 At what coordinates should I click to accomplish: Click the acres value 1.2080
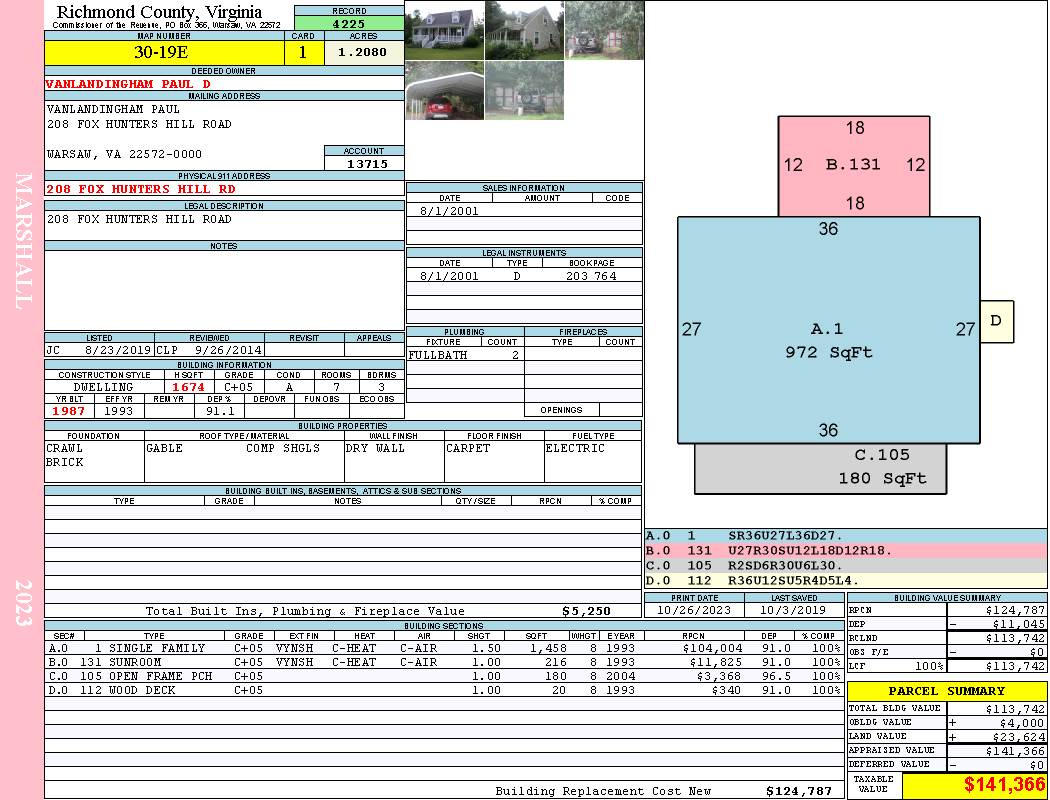364,52
